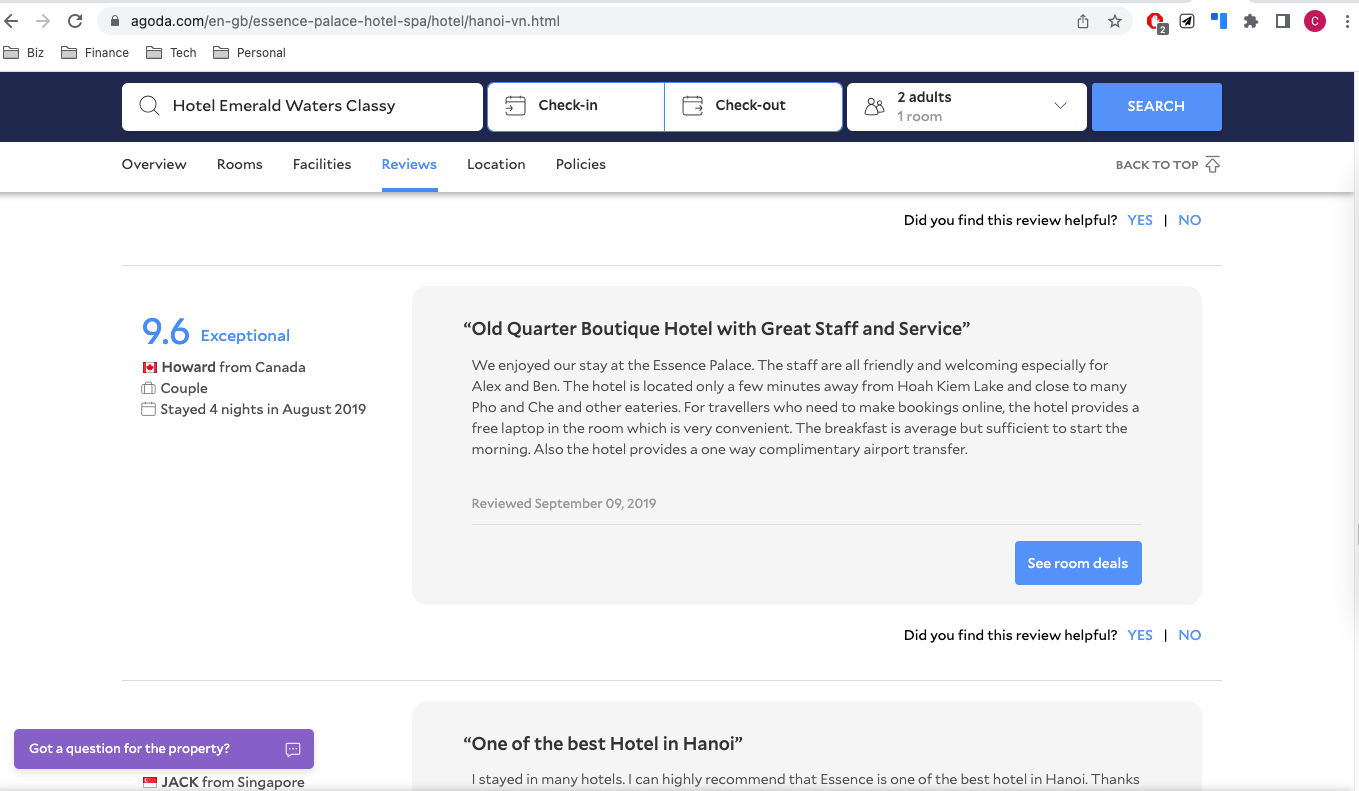The height and width of the screenshot is (791, 1359).
Task: Reload the page with refresh icon
Action: pyautogui.click(x=75, y=21)
